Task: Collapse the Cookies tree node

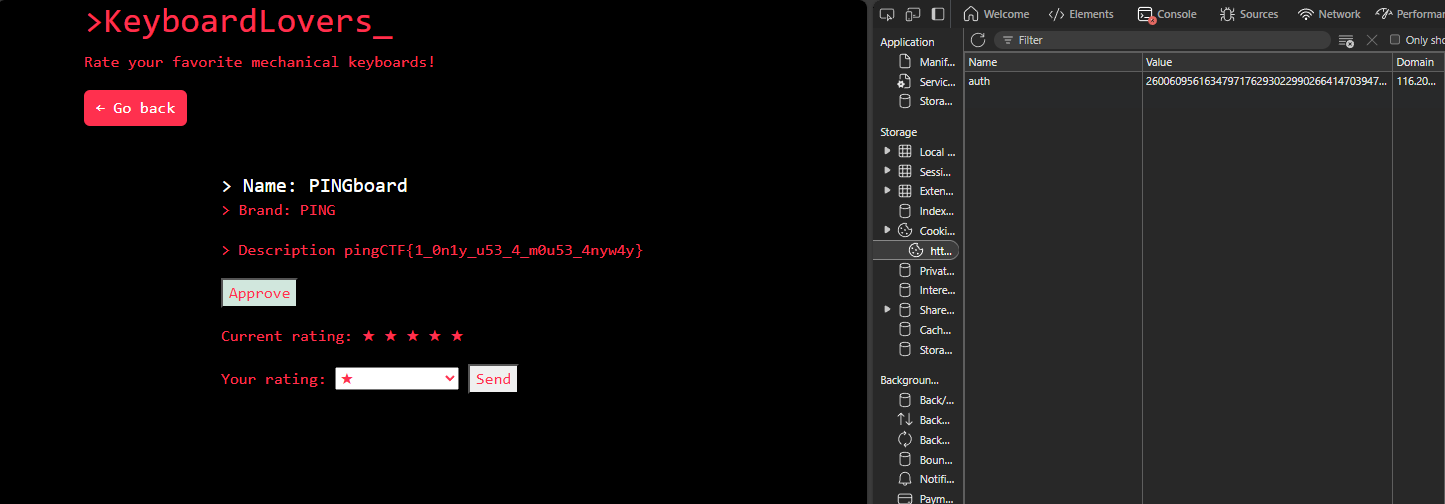Action: pyautogui.click(x=887, y=230)
